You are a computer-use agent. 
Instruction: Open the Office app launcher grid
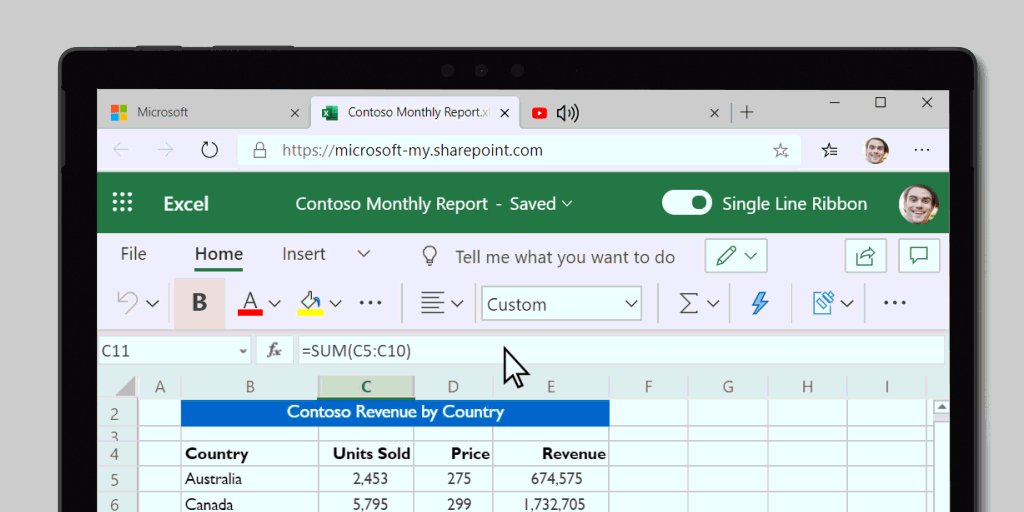pos(122,202)
